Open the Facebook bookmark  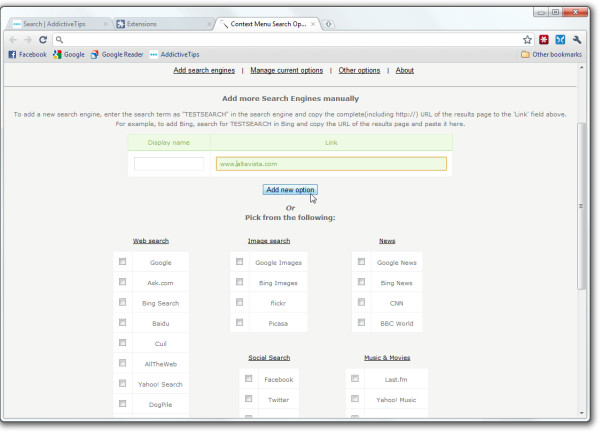28,54
